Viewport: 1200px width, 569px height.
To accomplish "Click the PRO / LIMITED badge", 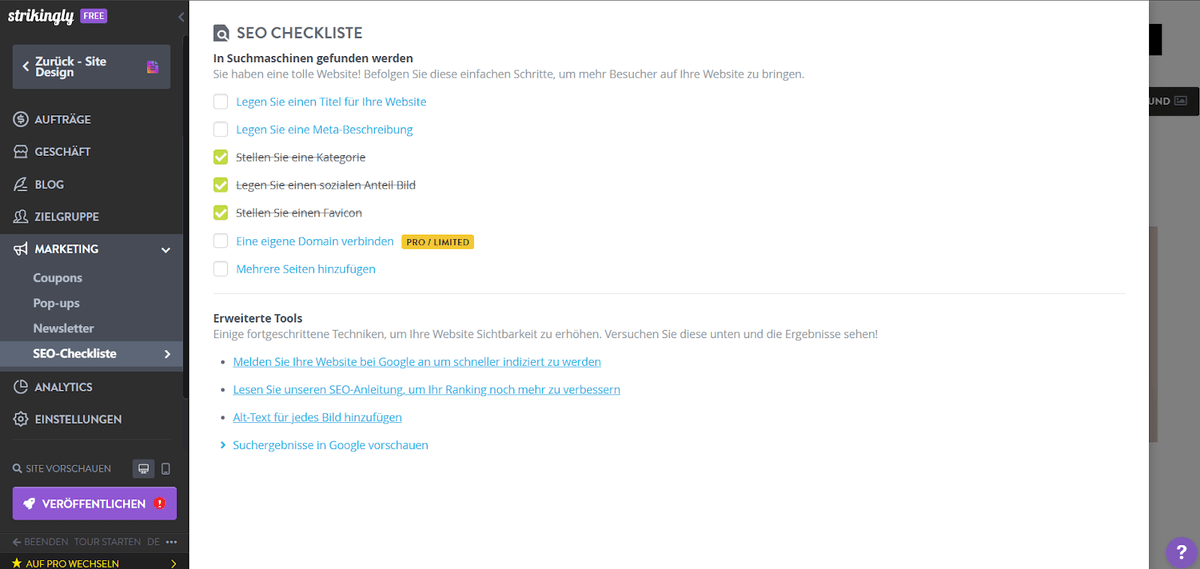I will 437,242.
